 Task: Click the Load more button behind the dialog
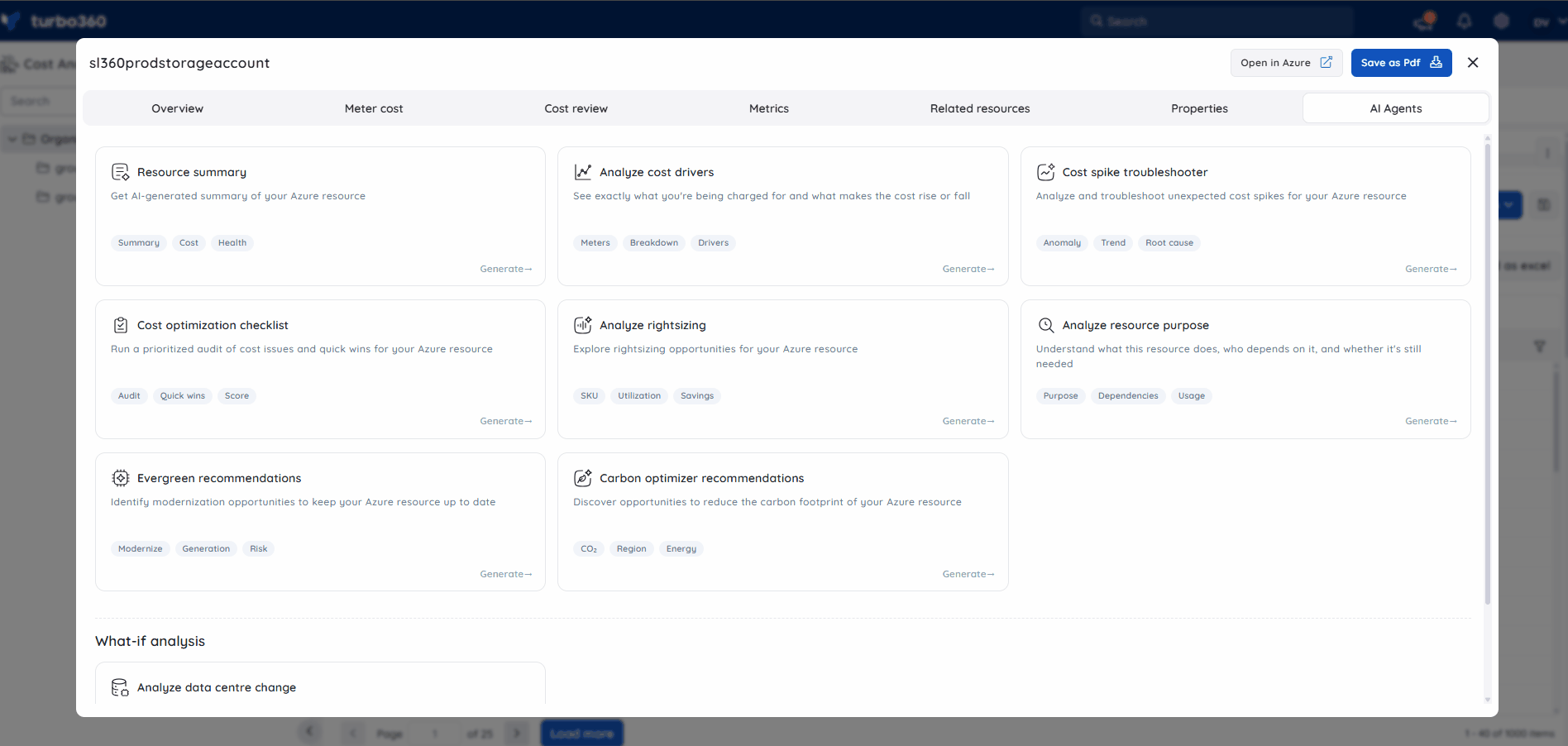(582, 734)
